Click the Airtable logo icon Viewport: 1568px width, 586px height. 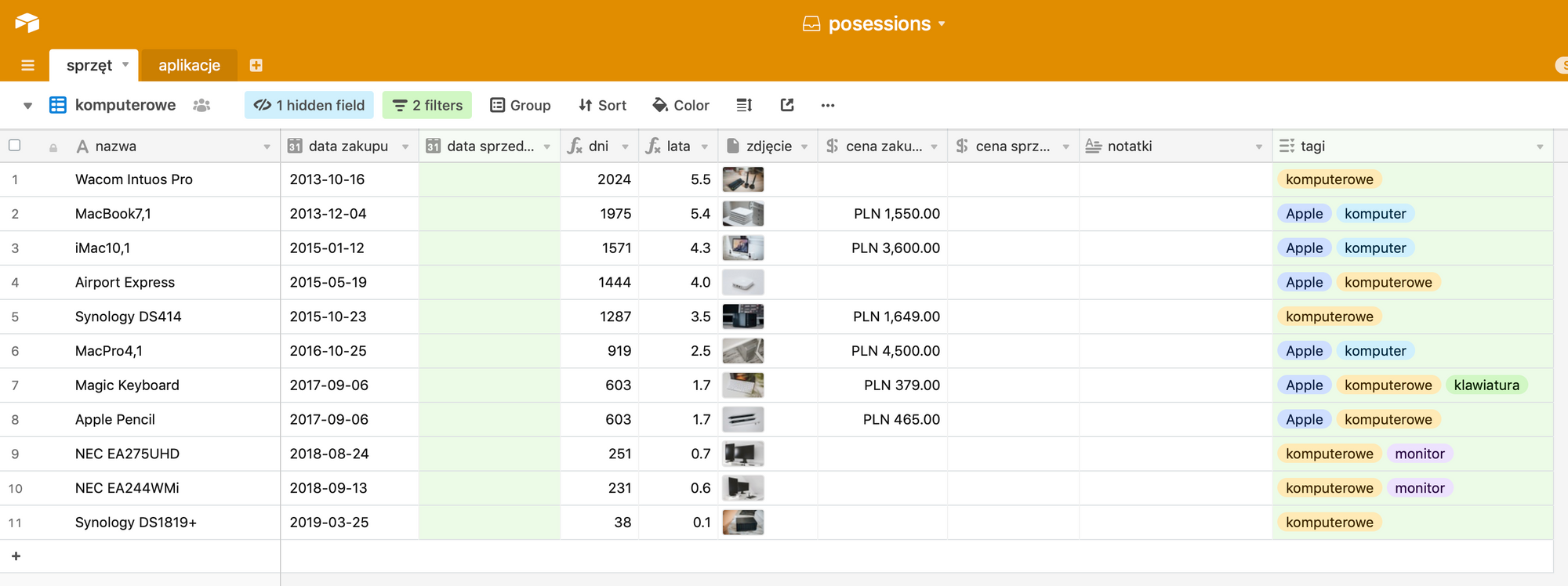[27, 23]
